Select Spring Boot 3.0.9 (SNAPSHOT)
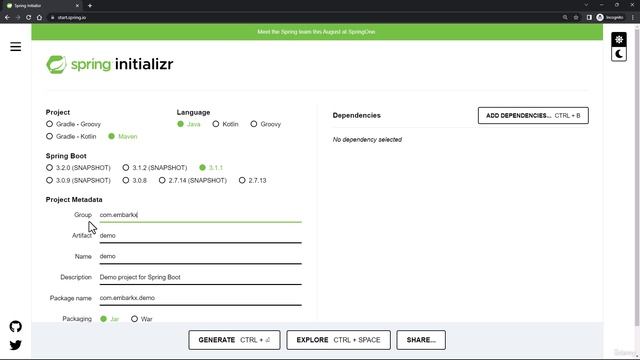The image size is (640, 360). click(x=78, y=180)
